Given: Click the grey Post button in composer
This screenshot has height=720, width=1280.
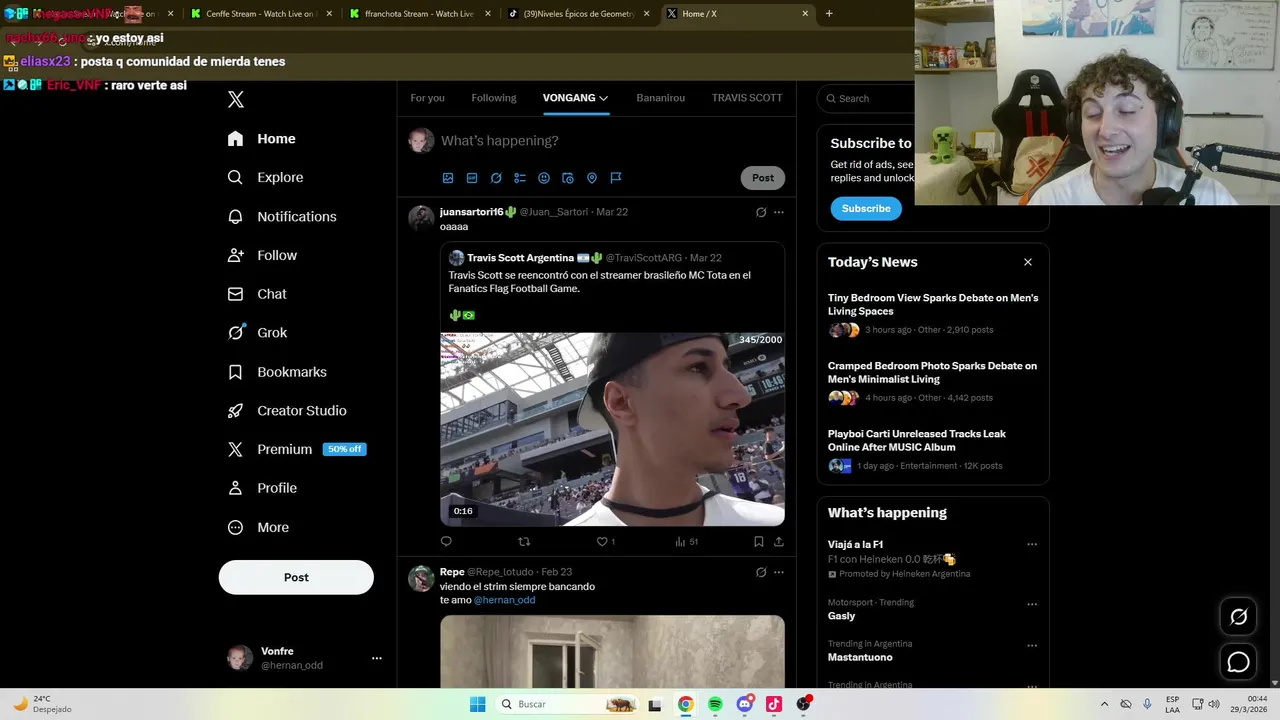Looking at the screenshot, I should pyautogui.click(x=763, y=178).
